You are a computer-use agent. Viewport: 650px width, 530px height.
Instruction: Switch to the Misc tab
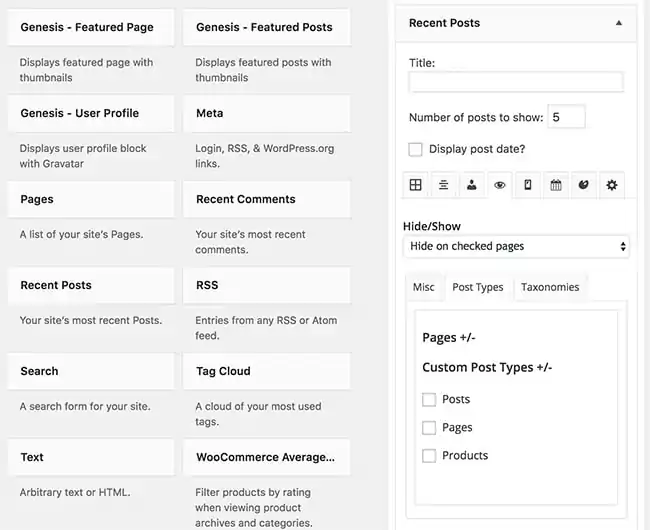(x=424, y=287)
